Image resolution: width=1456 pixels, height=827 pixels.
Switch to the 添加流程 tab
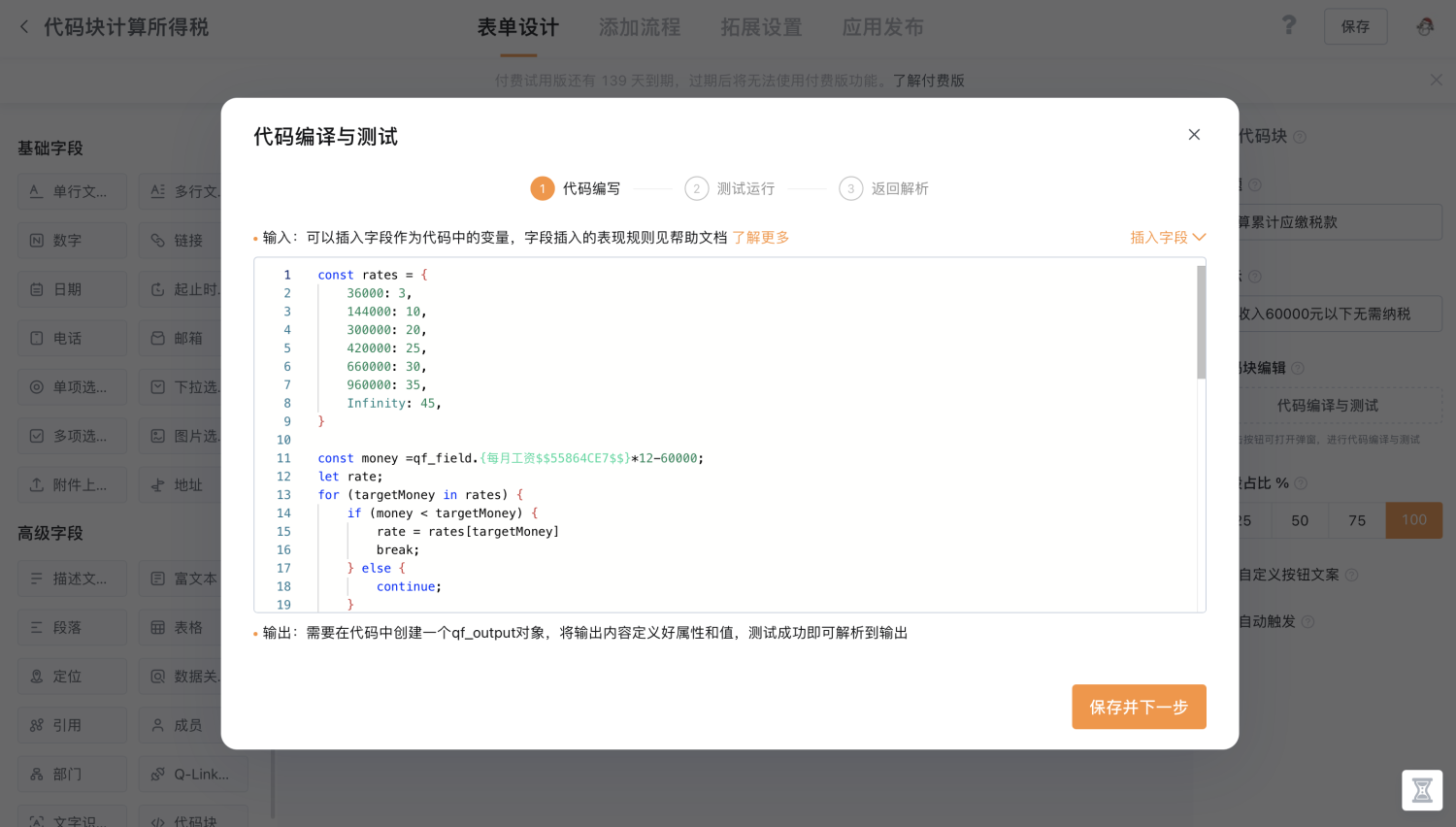point(639,27)
